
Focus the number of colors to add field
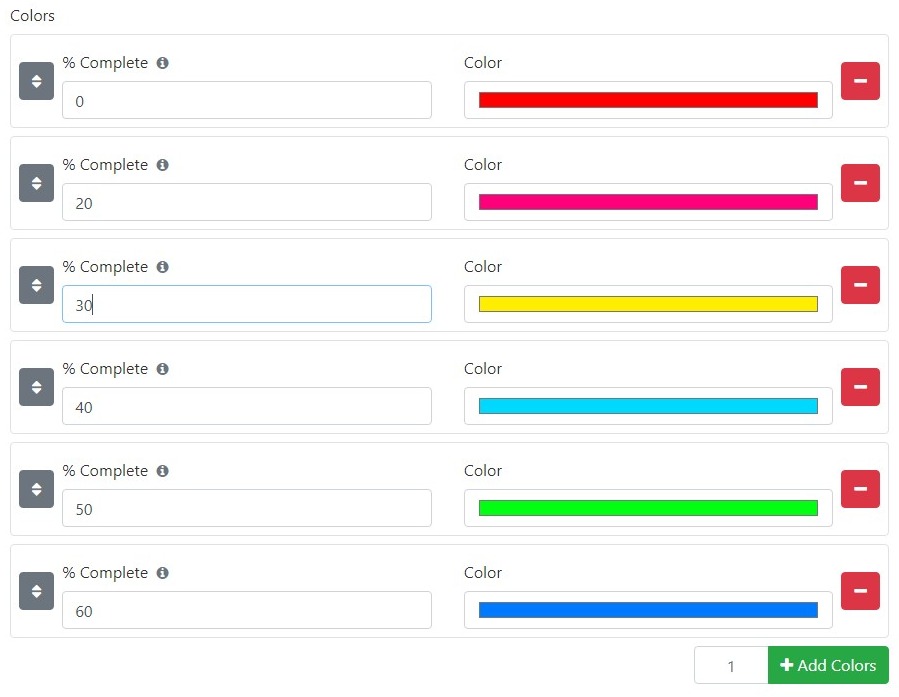731,665
